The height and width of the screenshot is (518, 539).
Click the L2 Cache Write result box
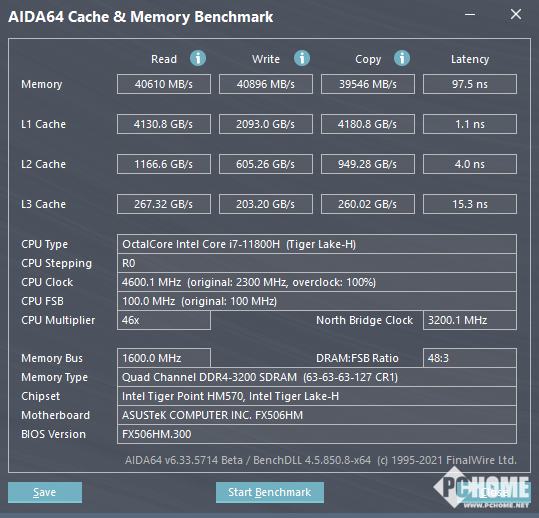266,164
